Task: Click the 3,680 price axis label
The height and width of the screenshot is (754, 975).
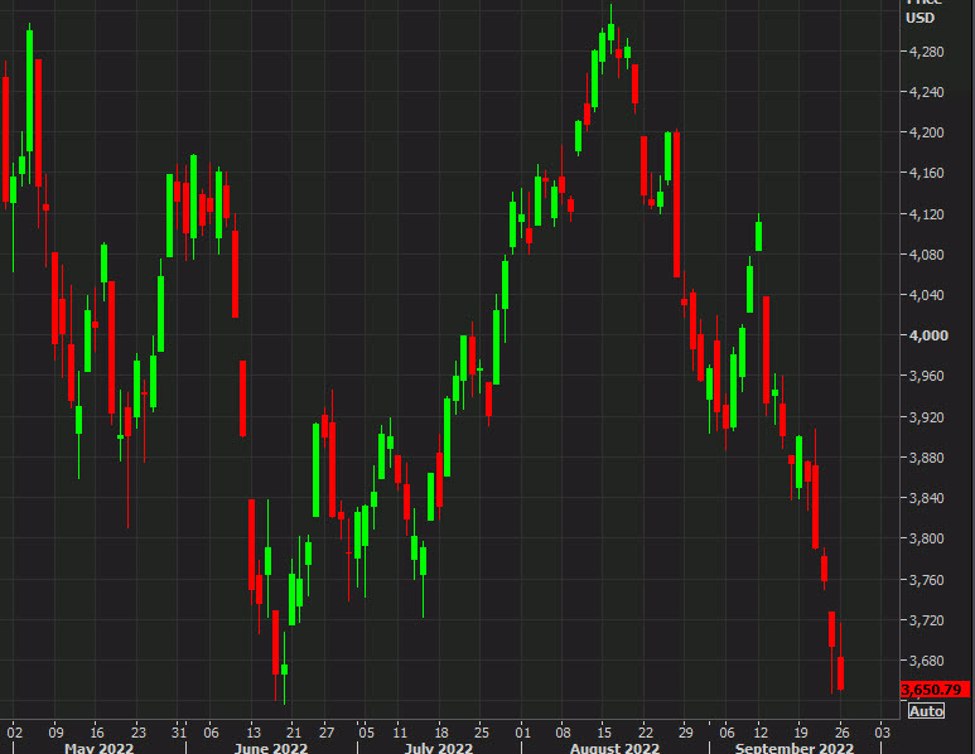Action: pos(926,660)
